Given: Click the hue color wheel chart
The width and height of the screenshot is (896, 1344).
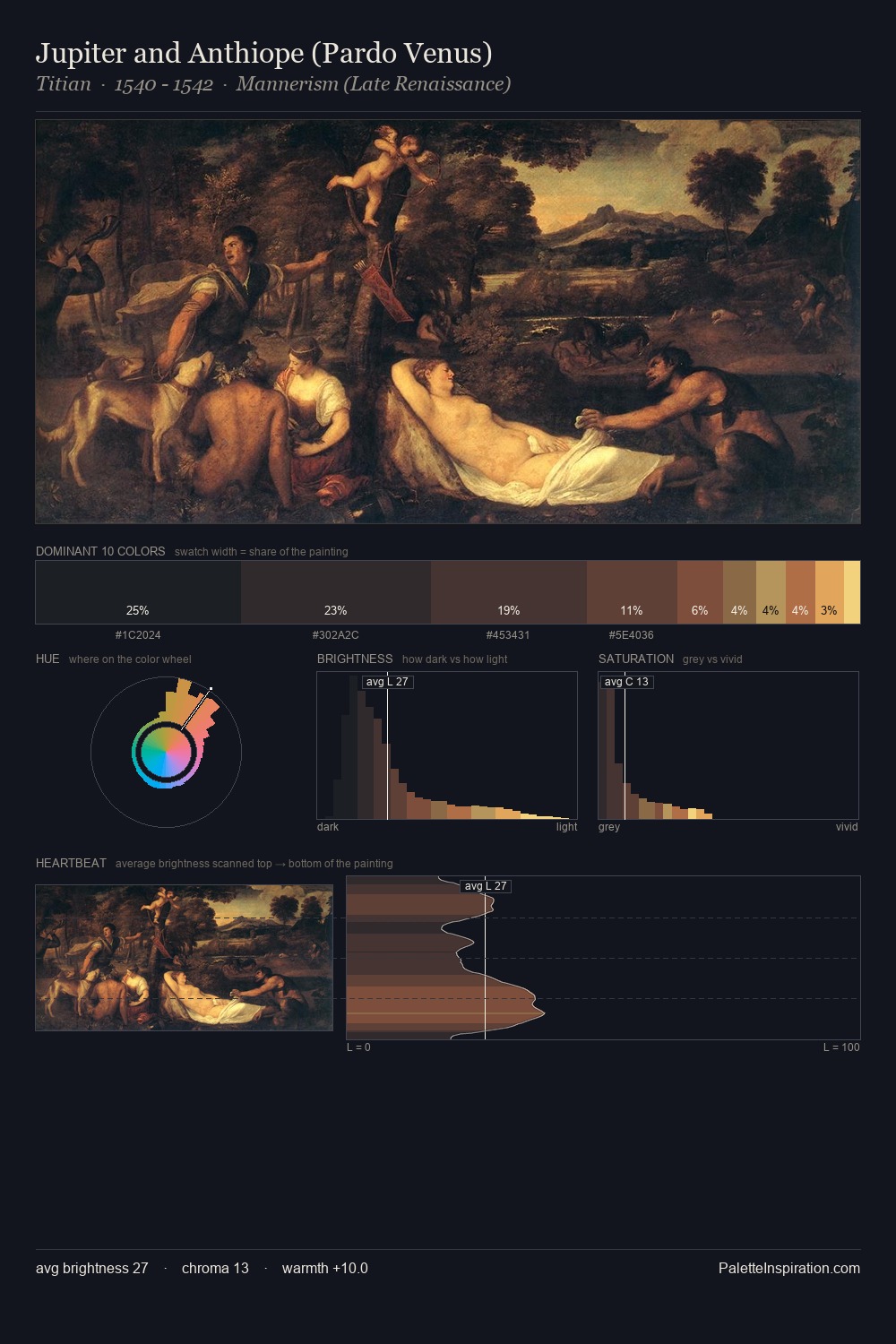Looking at the screenshot, I should pos(166,751).
